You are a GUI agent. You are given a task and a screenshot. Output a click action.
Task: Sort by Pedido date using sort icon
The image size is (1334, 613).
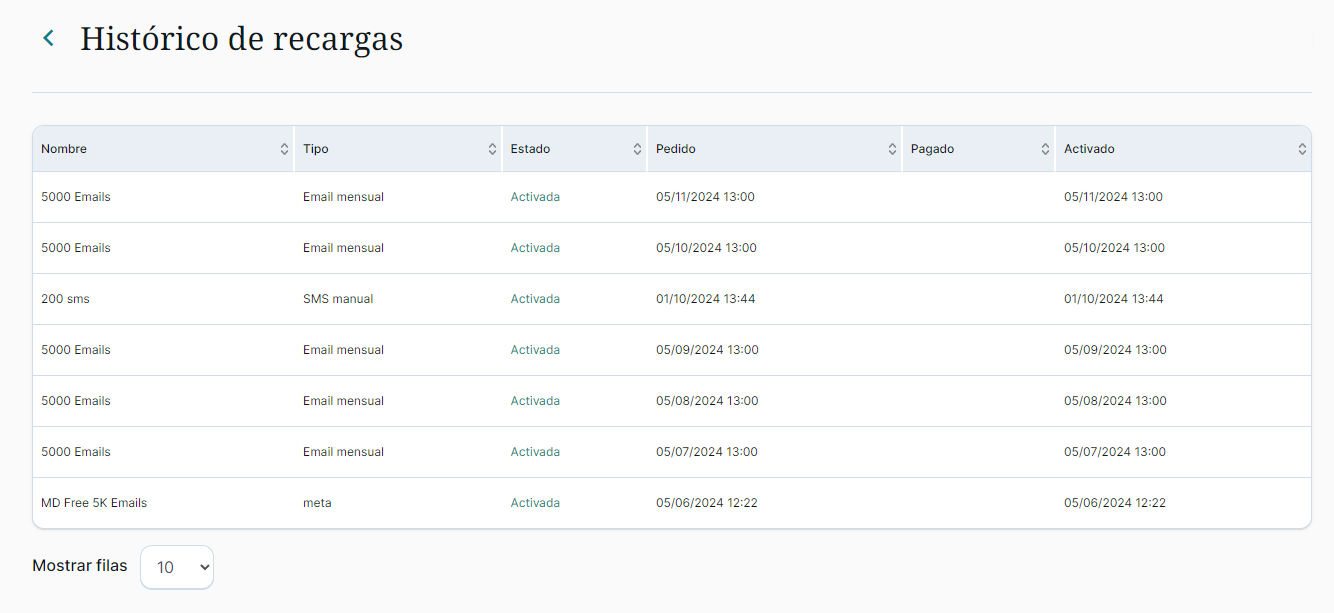(892, 149)
